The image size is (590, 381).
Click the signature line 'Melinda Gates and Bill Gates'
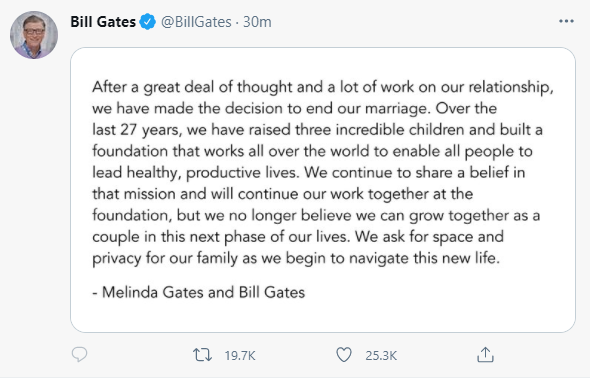(x=203, y=292)
